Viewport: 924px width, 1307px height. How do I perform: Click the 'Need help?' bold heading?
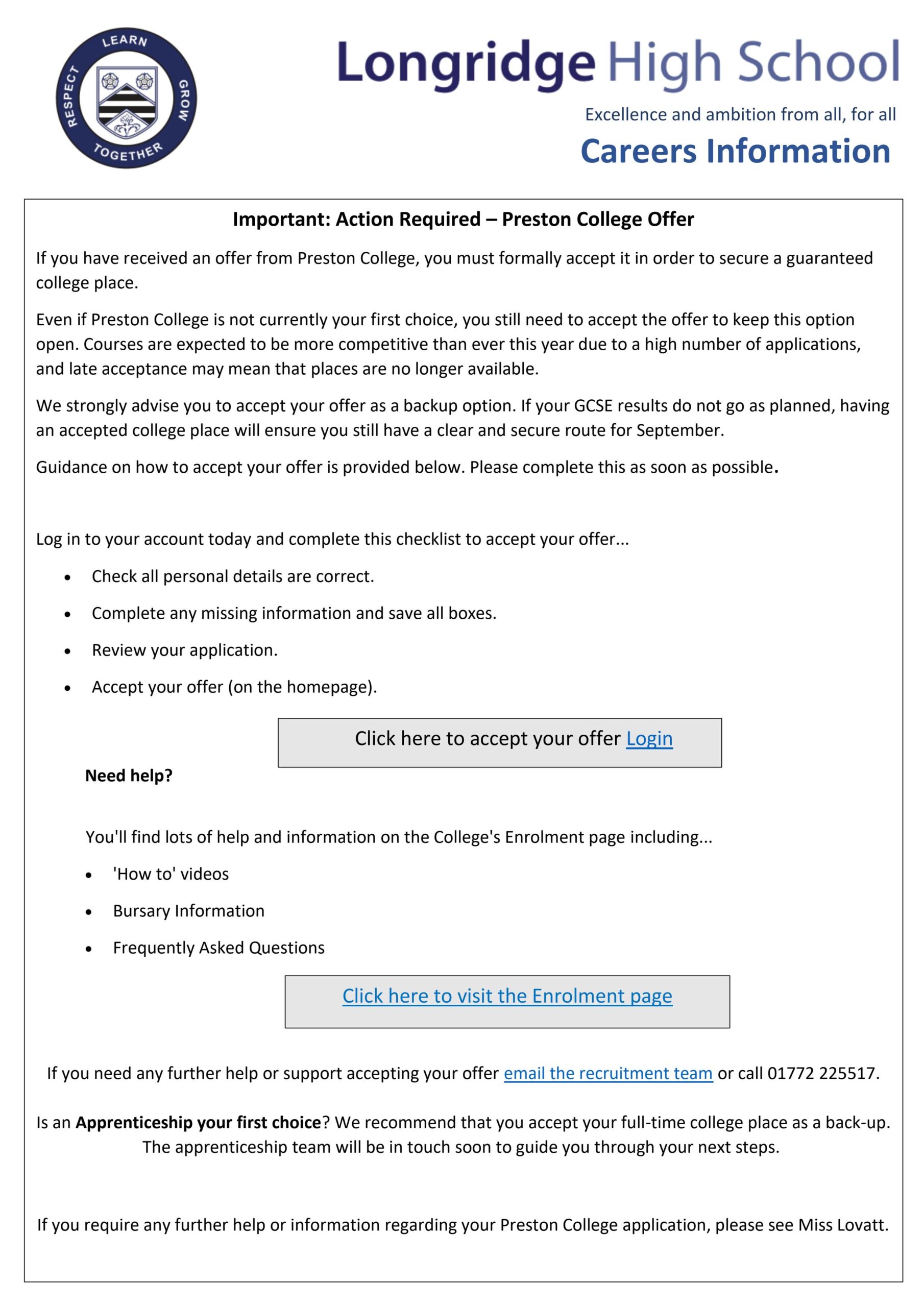tap(129, 776)
